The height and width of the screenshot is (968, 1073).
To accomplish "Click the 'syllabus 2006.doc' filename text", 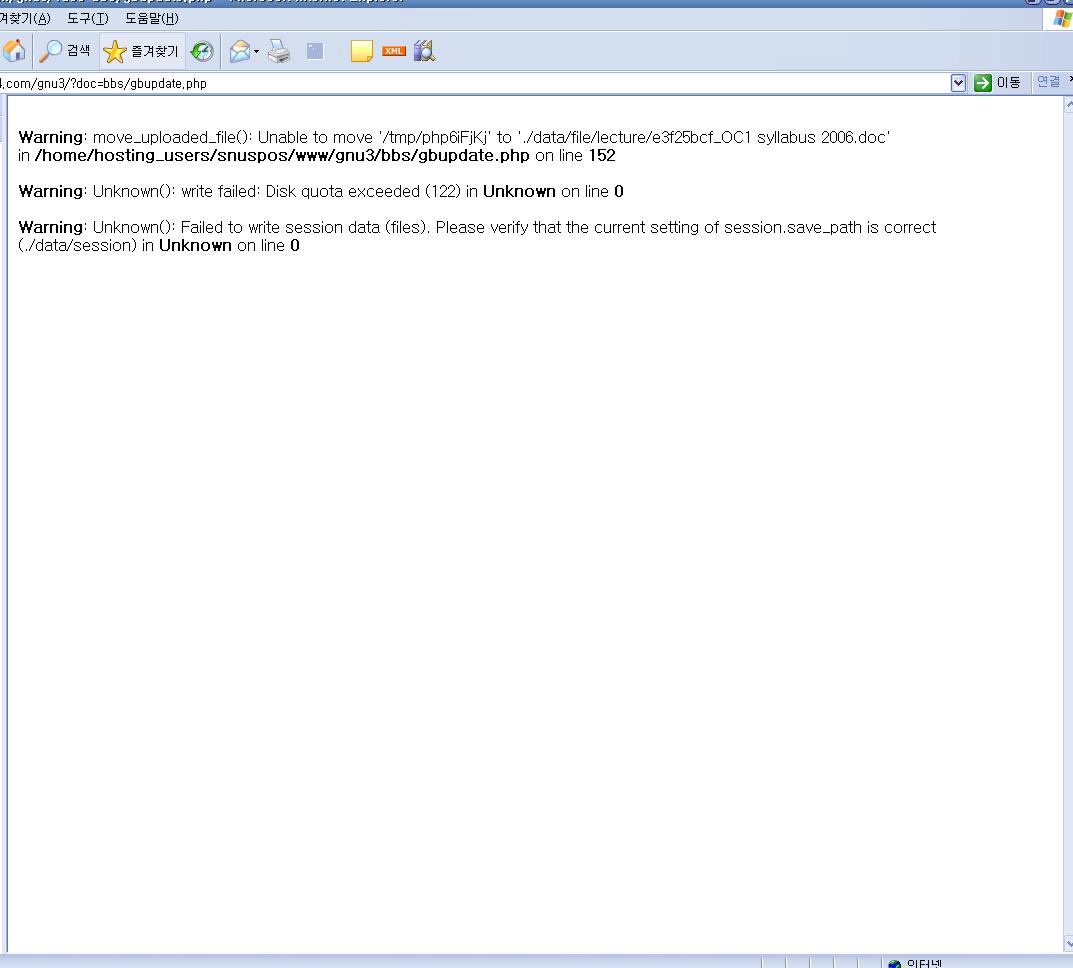I will click(x=823, y=138).
